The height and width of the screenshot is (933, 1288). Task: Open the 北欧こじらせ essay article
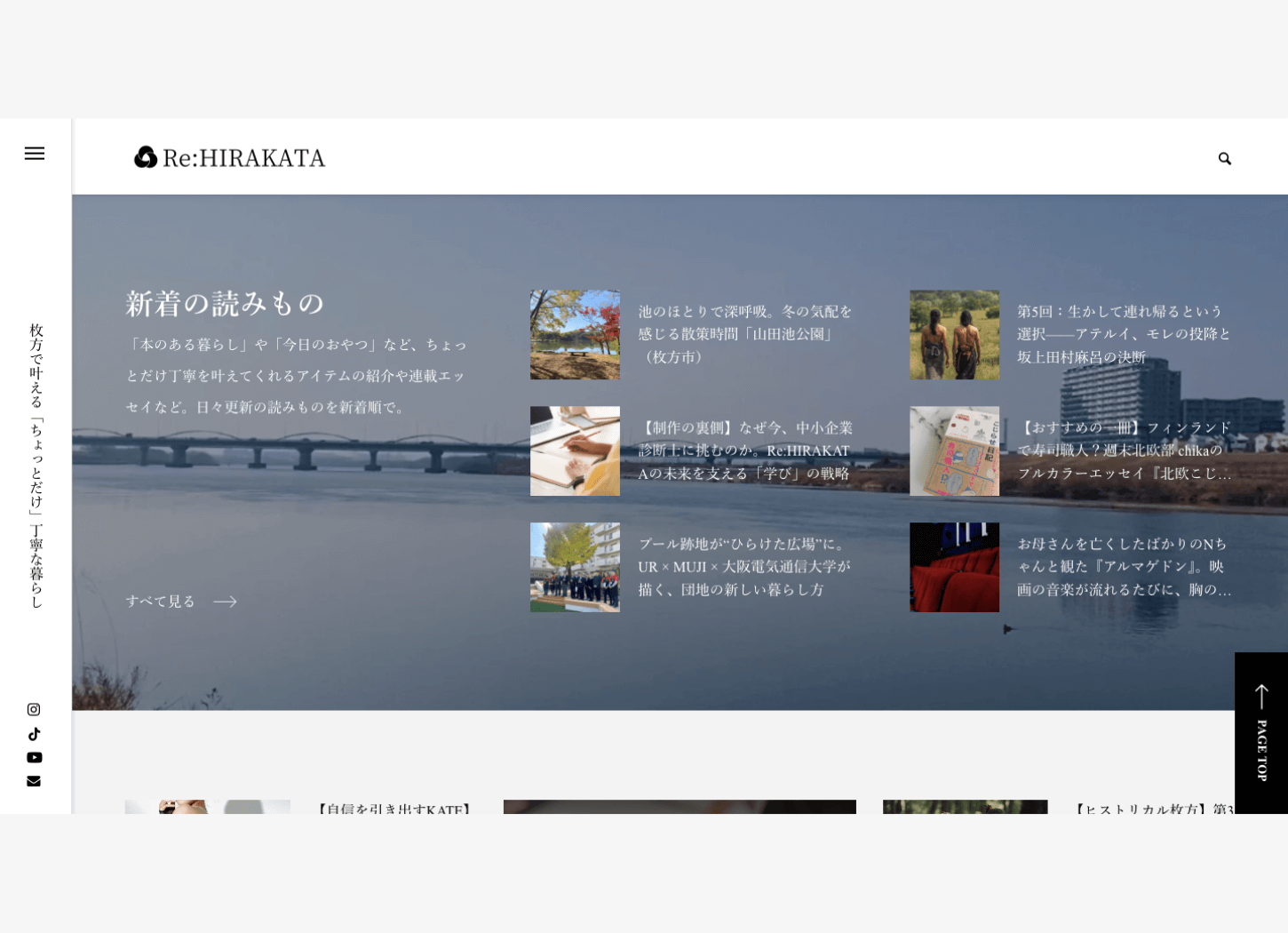coord(1123,451)
